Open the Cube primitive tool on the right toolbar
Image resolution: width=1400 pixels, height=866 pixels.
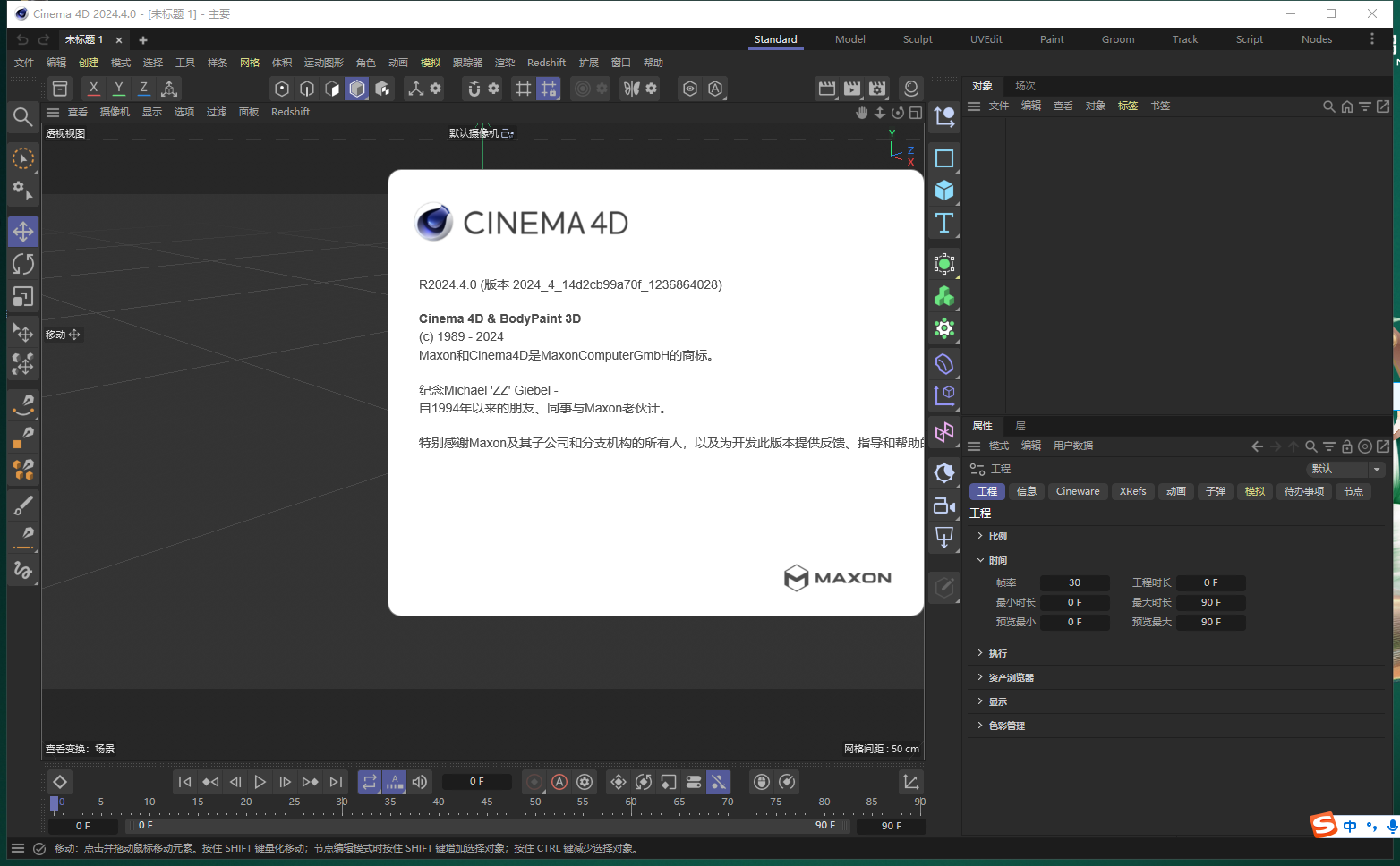tap(943, 191)
